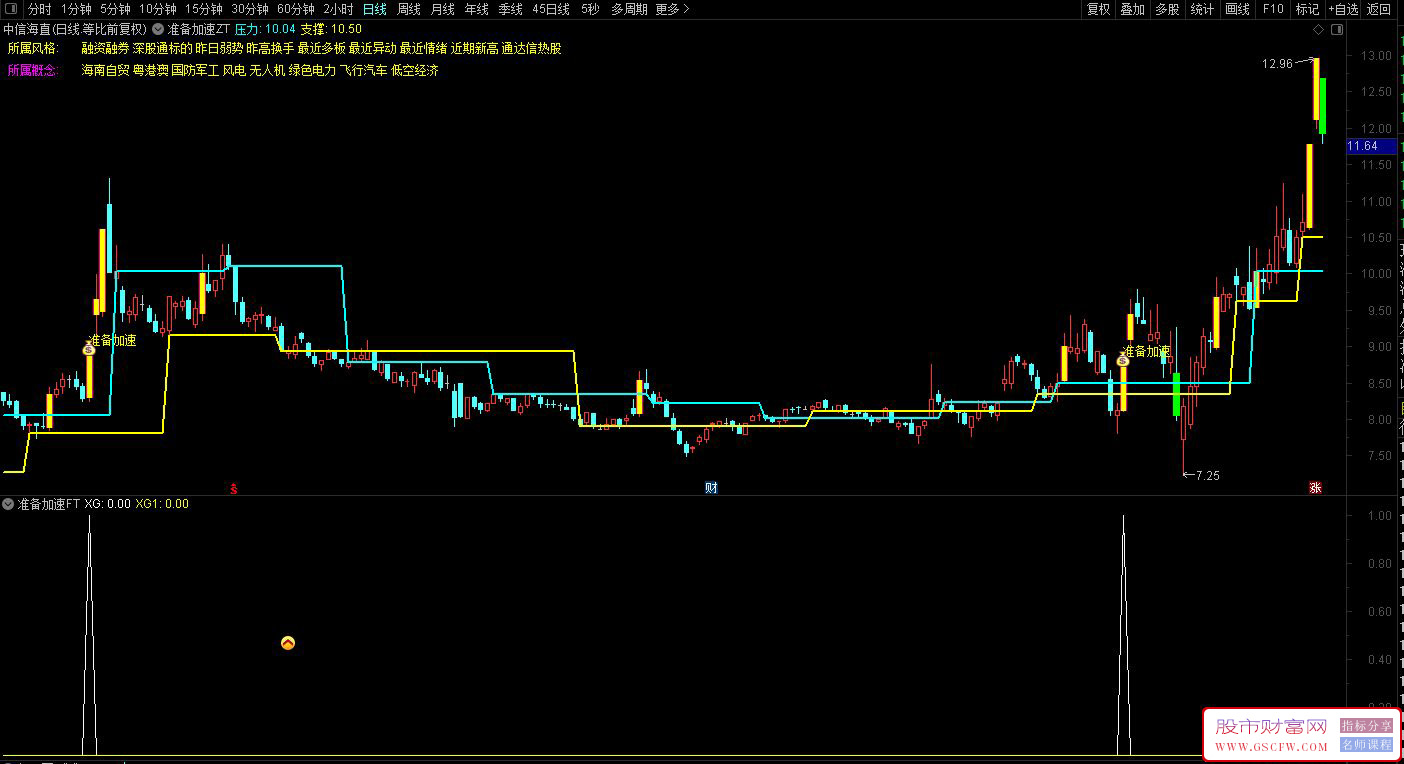Screen dimensions: 1404x764
Task: Open F10 company info
Action: tap(1273, 9)
